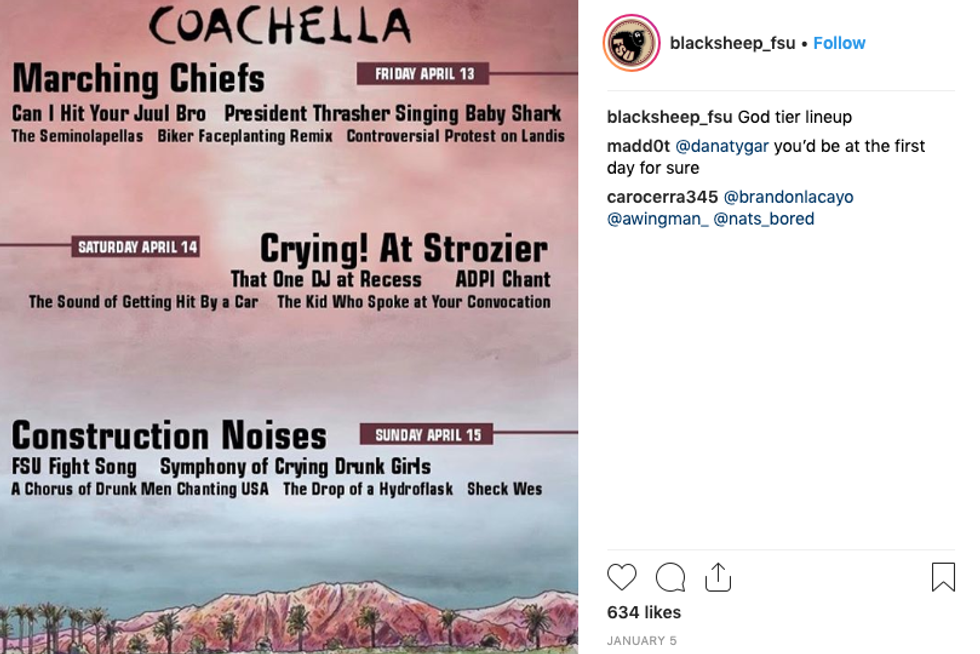Save the post with the bookmark icon
This screenshot has height=654, width=980.
click(942, 577)
